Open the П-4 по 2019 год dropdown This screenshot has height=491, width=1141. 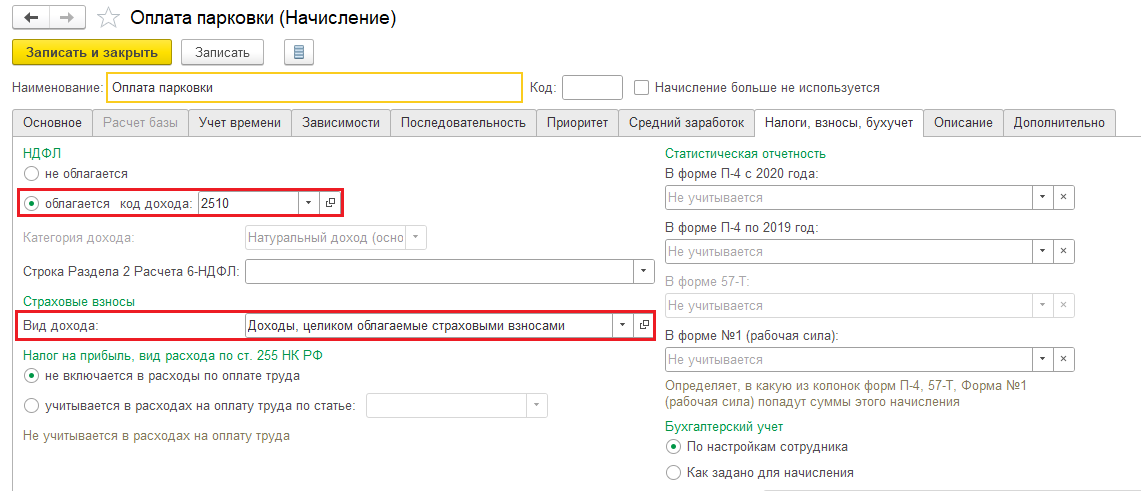click(x=1042, y=252)
